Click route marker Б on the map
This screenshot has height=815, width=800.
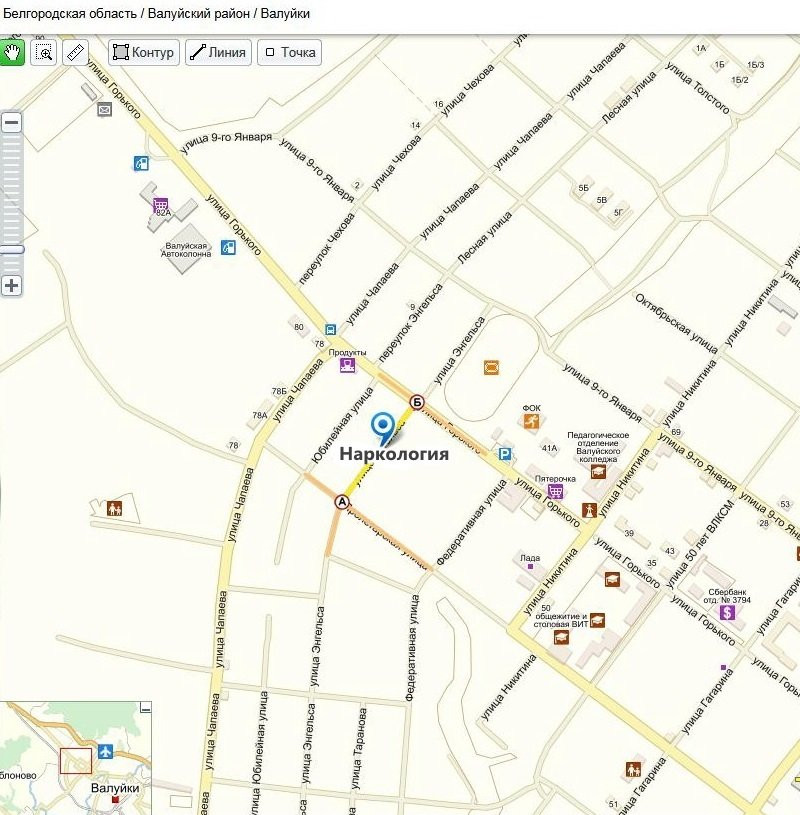coord(417,402)
